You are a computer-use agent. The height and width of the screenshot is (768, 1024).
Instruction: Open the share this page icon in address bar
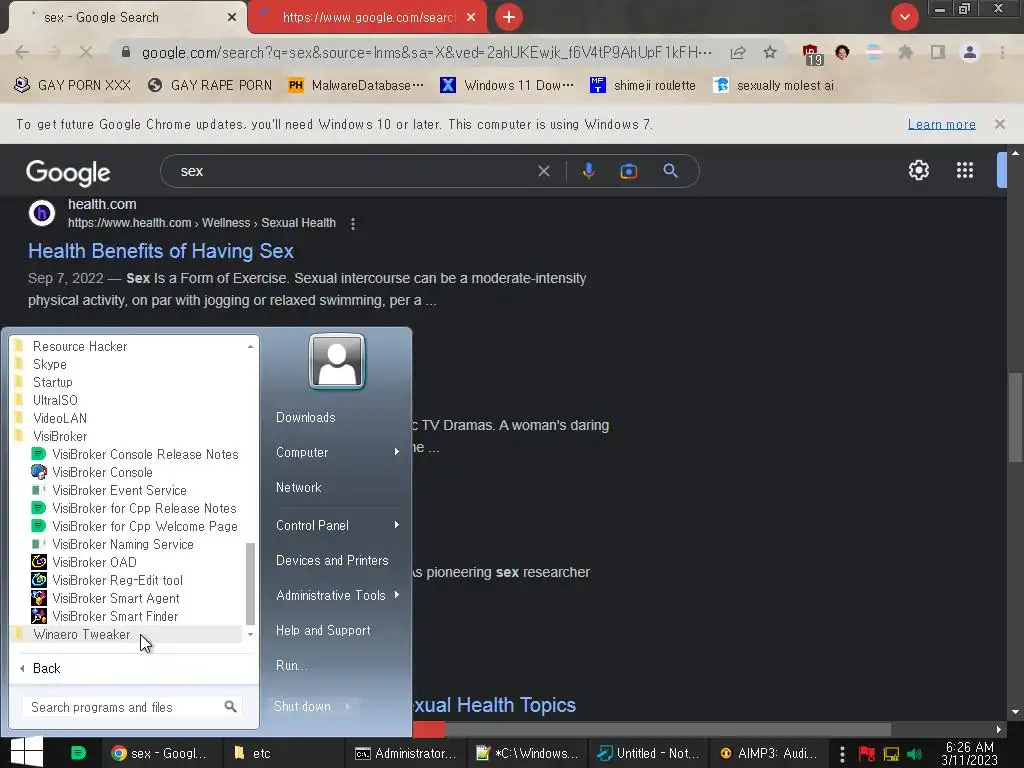[738, 52]
